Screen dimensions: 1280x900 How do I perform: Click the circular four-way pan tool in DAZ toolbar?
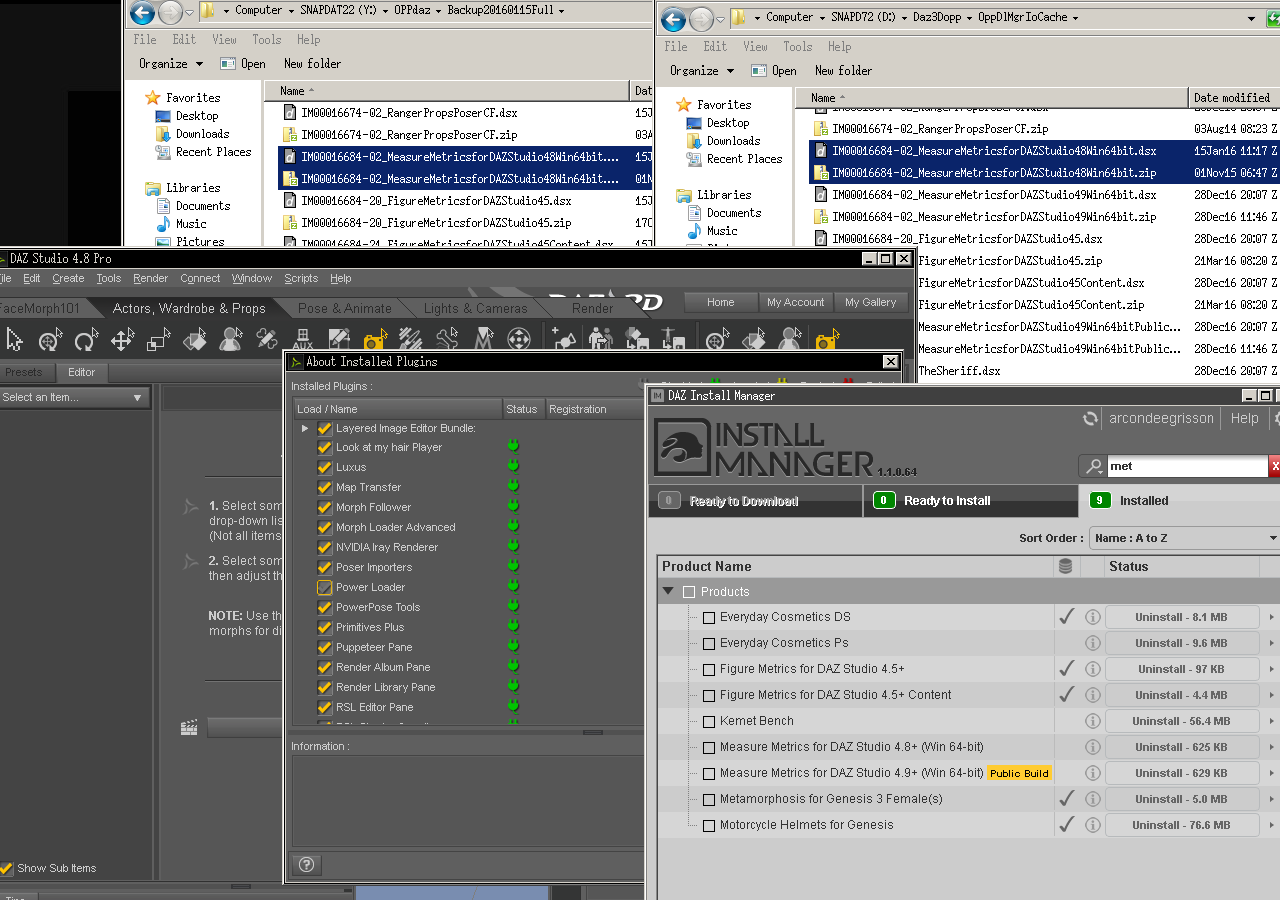coord(519,340)
